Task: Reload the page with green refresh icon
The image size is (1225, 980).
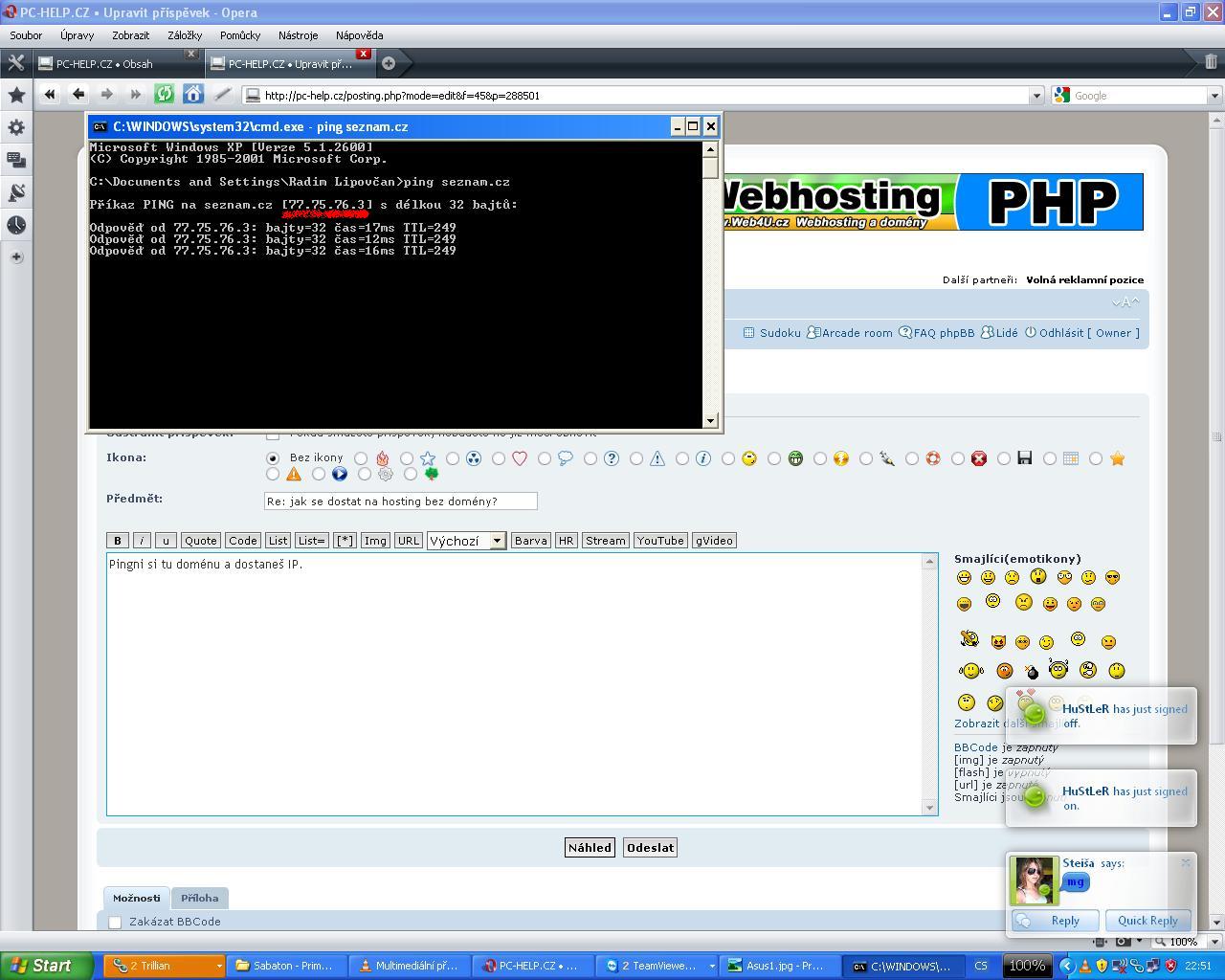Action: (x=164, y=94)
